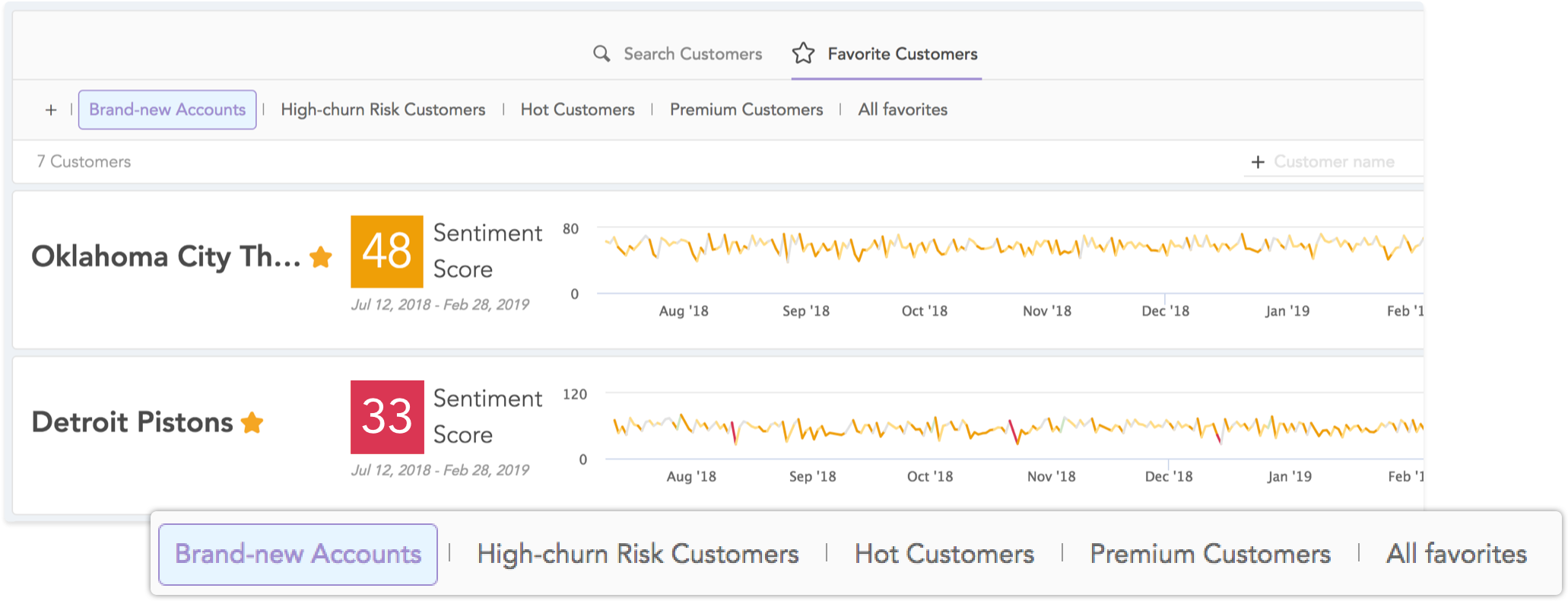Click the plus icon before Brand-new Accounts

pos(51,110)
